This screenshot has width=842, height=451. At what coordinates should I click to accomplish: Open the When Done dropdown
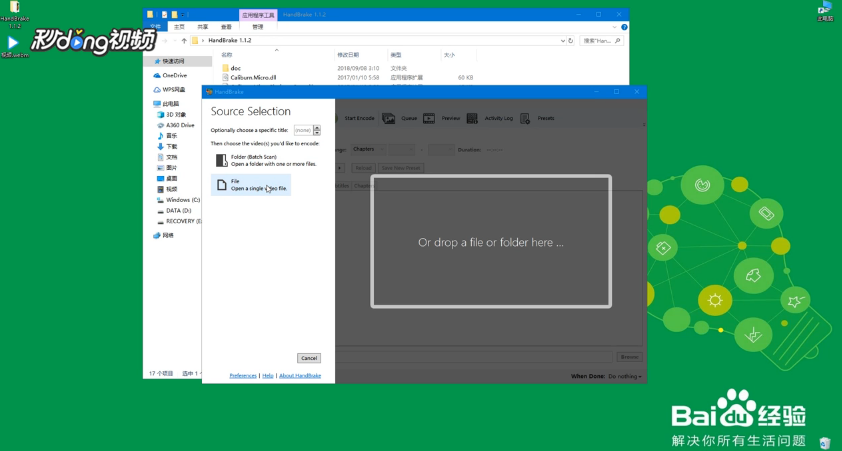coord(625,376)
